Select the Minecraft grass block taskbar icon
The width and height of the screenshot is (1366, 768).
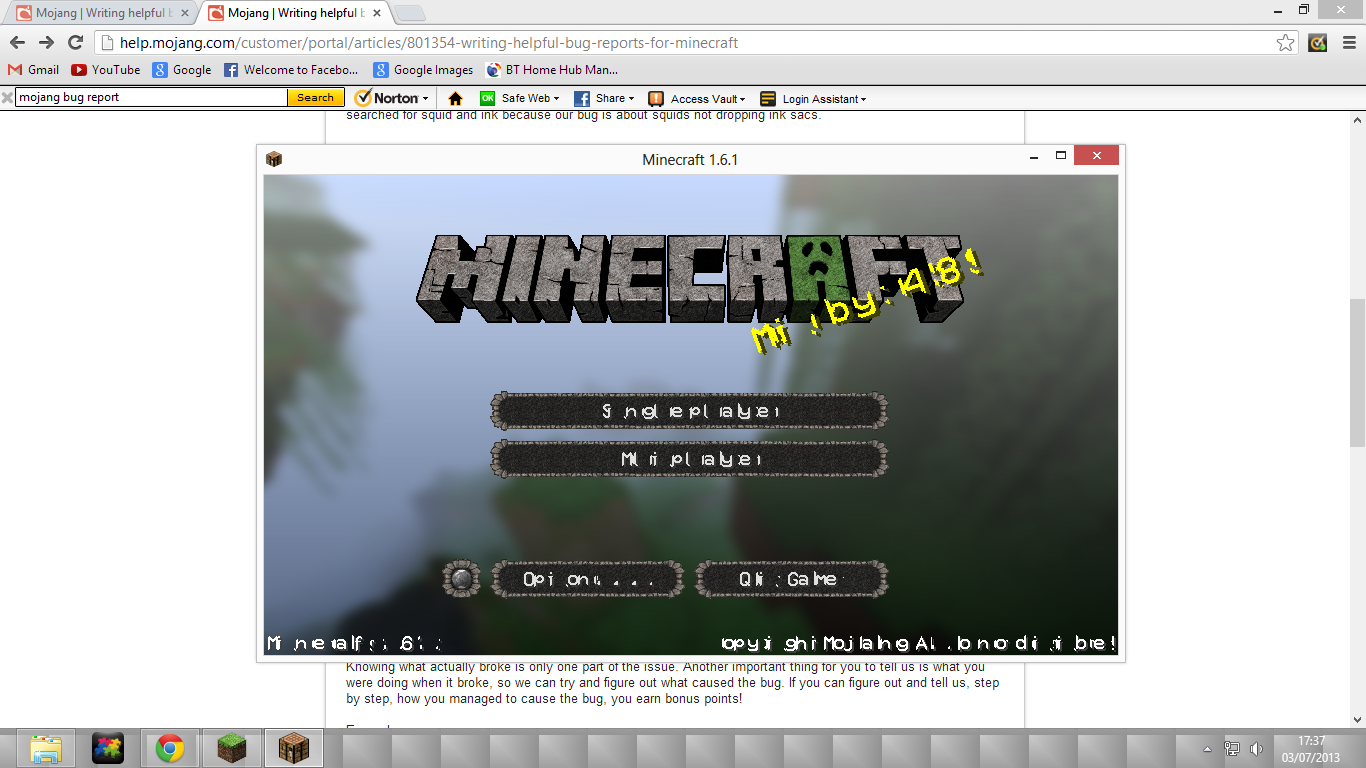[x=231, y=748]
